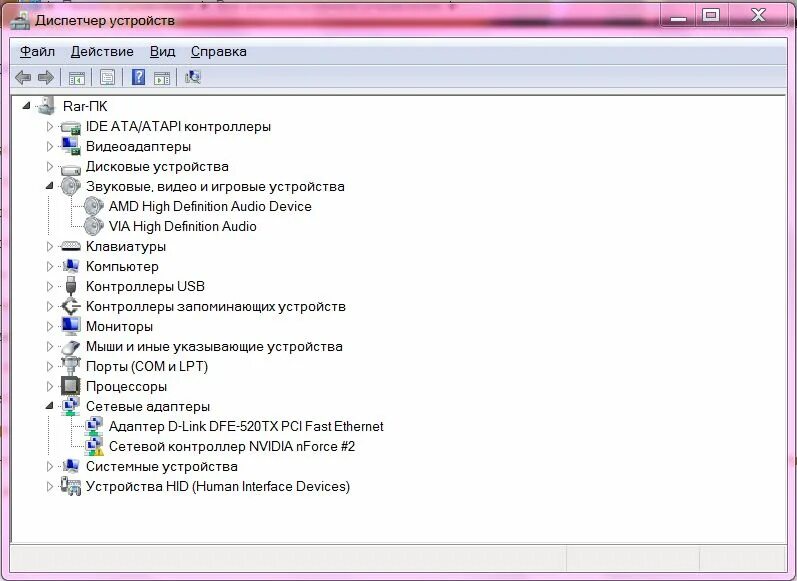797x581 pixels.
Task: Click the AMD High Definition Audio speaker icon
Action: pos(94,206)
